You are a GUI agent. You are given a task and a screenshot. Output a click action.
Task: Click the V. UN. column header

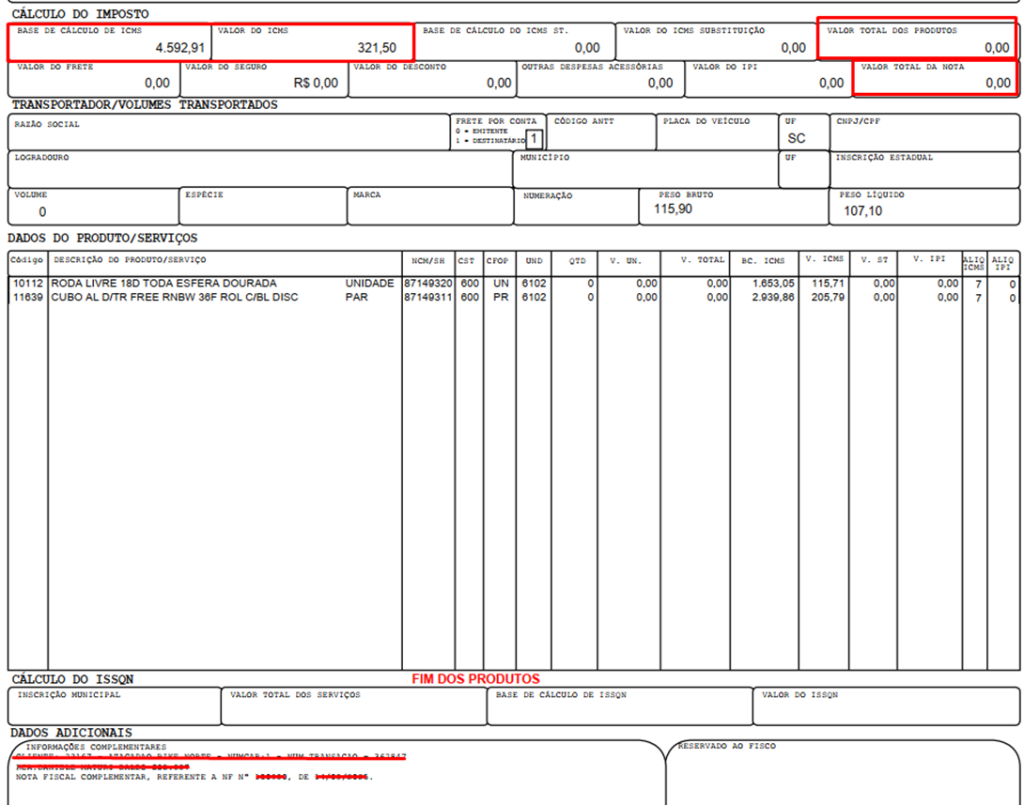[x=626, y=260]
